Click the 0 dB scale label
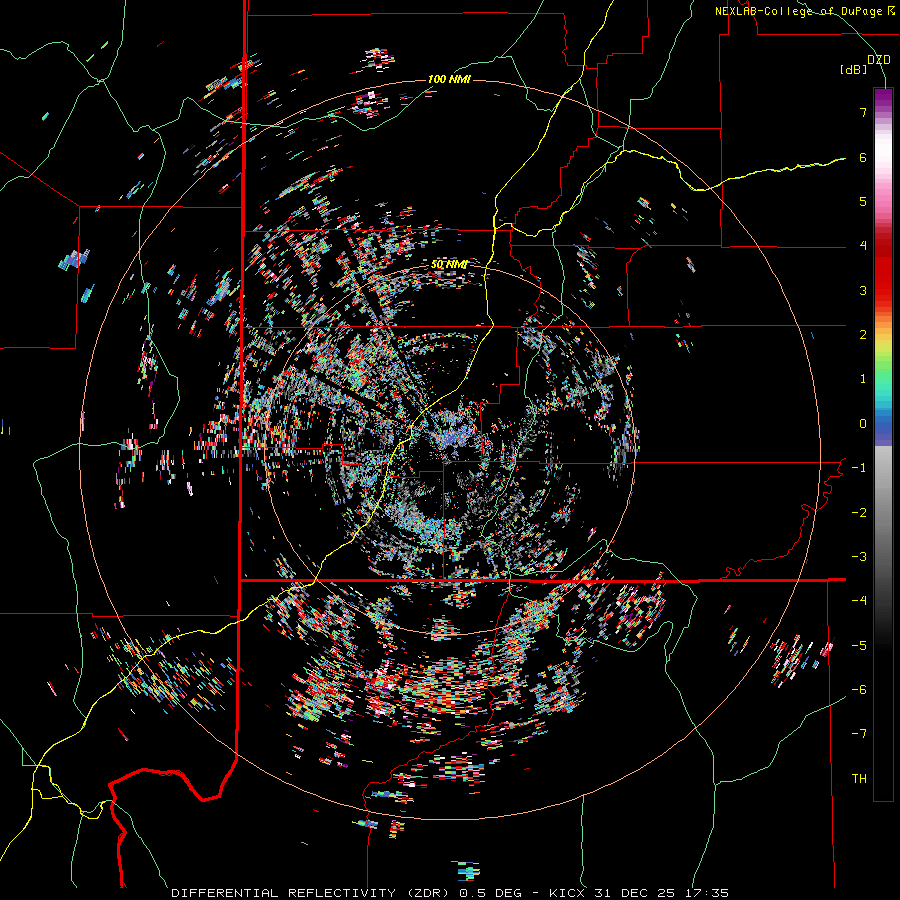The height and width of the screenshot is (900, 900). (x=863, y=424)
